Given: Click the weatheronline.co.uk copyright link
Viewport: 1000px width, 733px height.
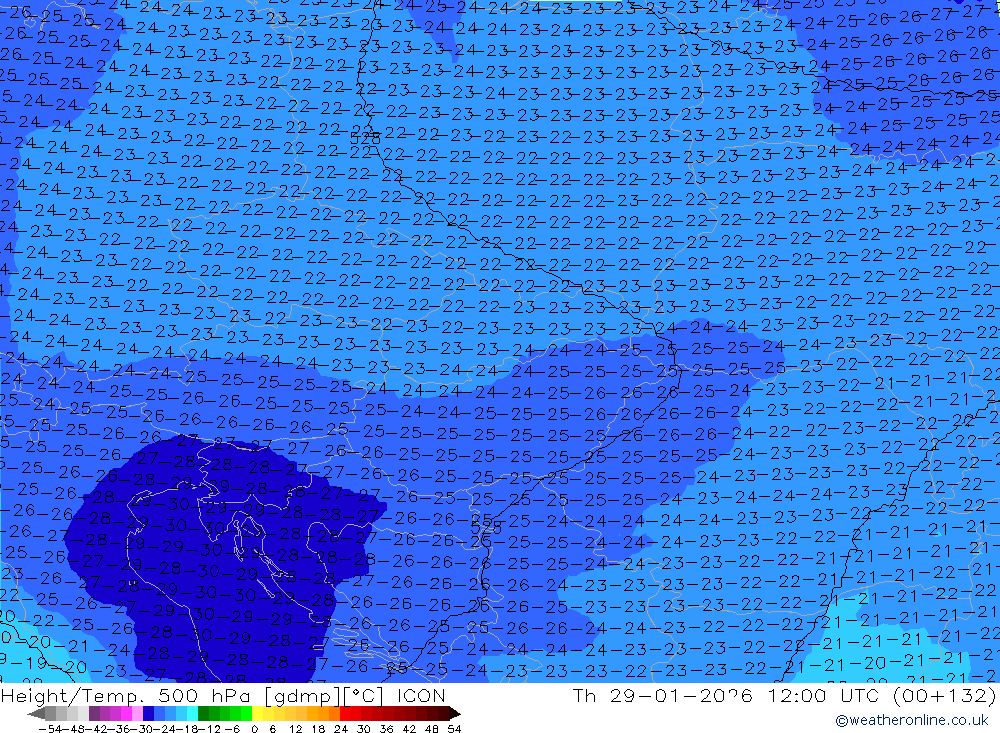Looking at the screenshot, I should tap(912, 720).
